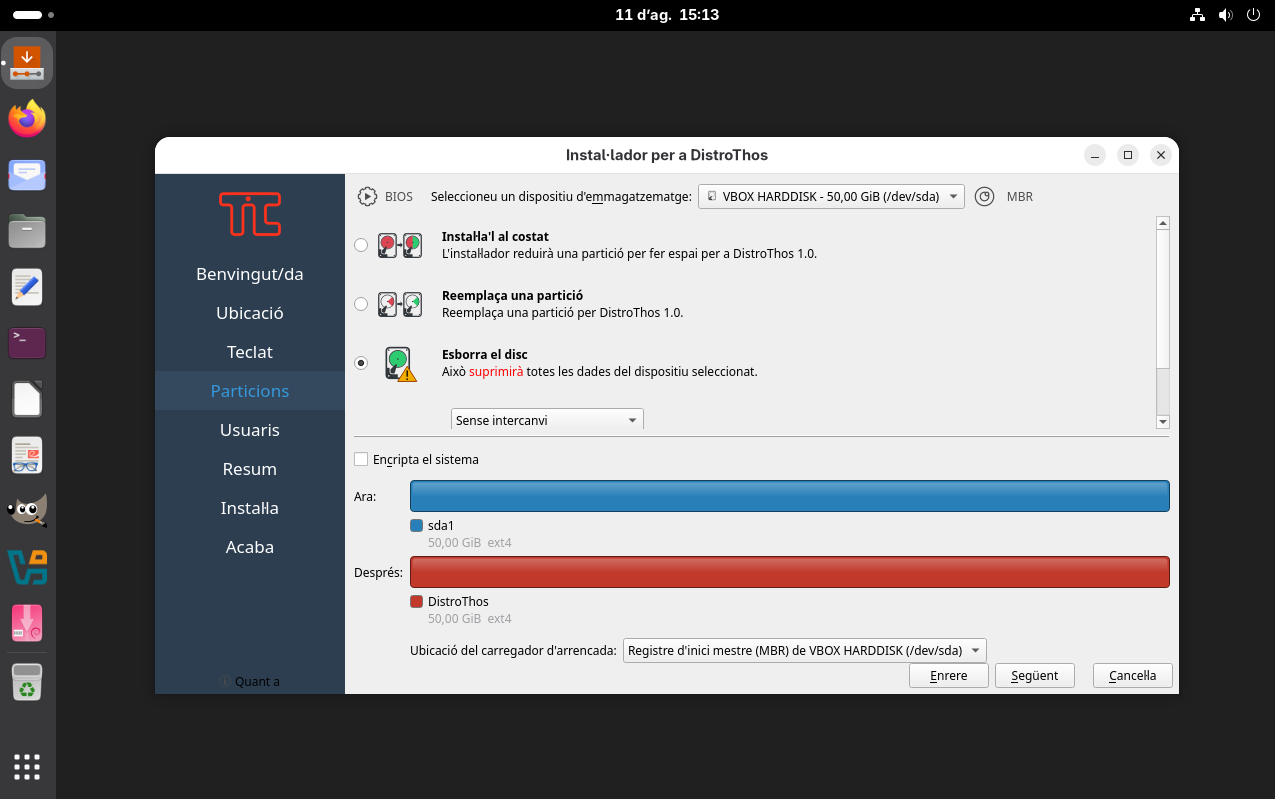This screenshot has height=800, width=1275.
Task: Select the 'Esborra el disc' radio button
Action: [361, 363]
